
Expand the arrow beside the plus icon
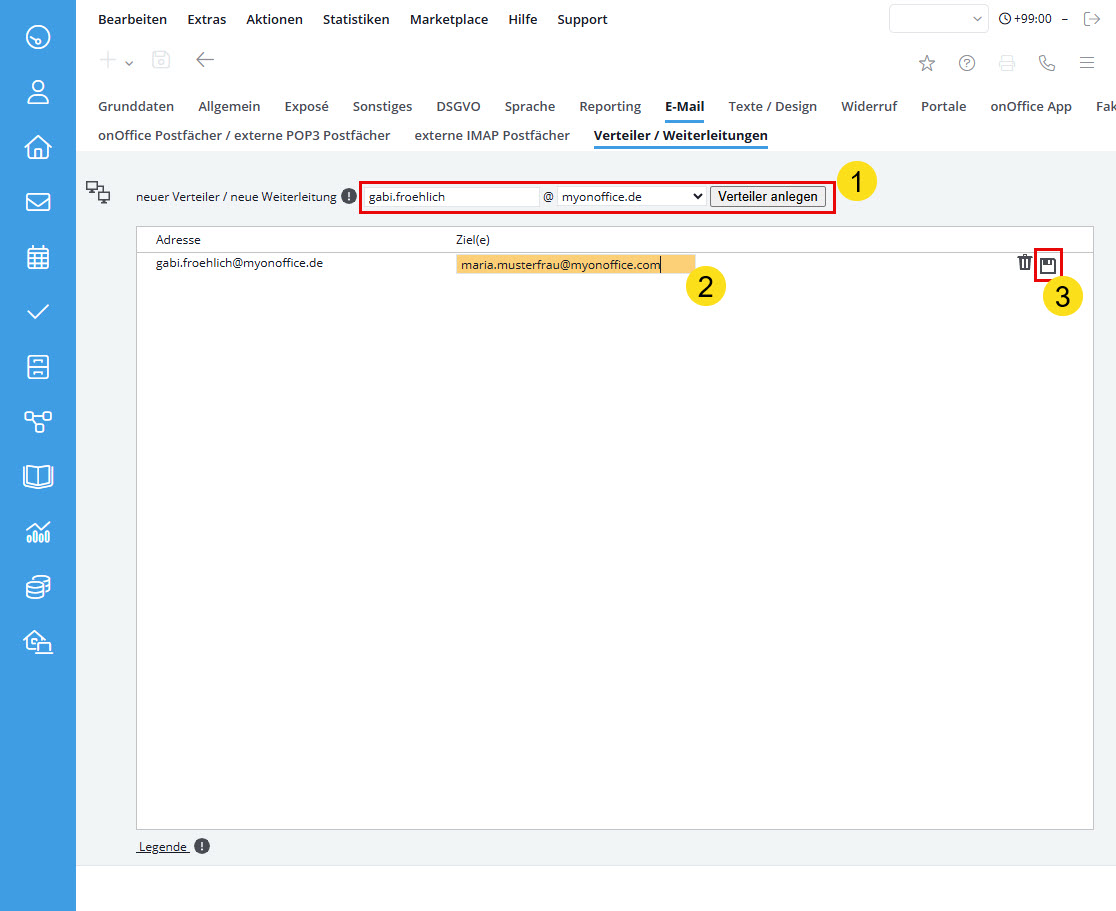129,63
